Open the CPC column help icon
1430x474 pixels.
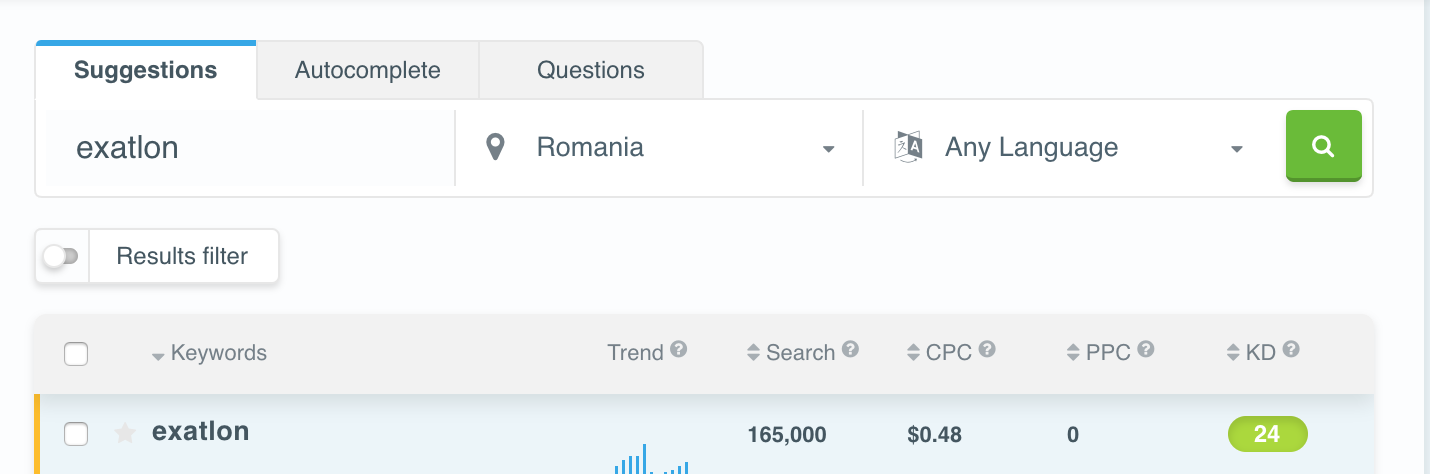[987, 350]
